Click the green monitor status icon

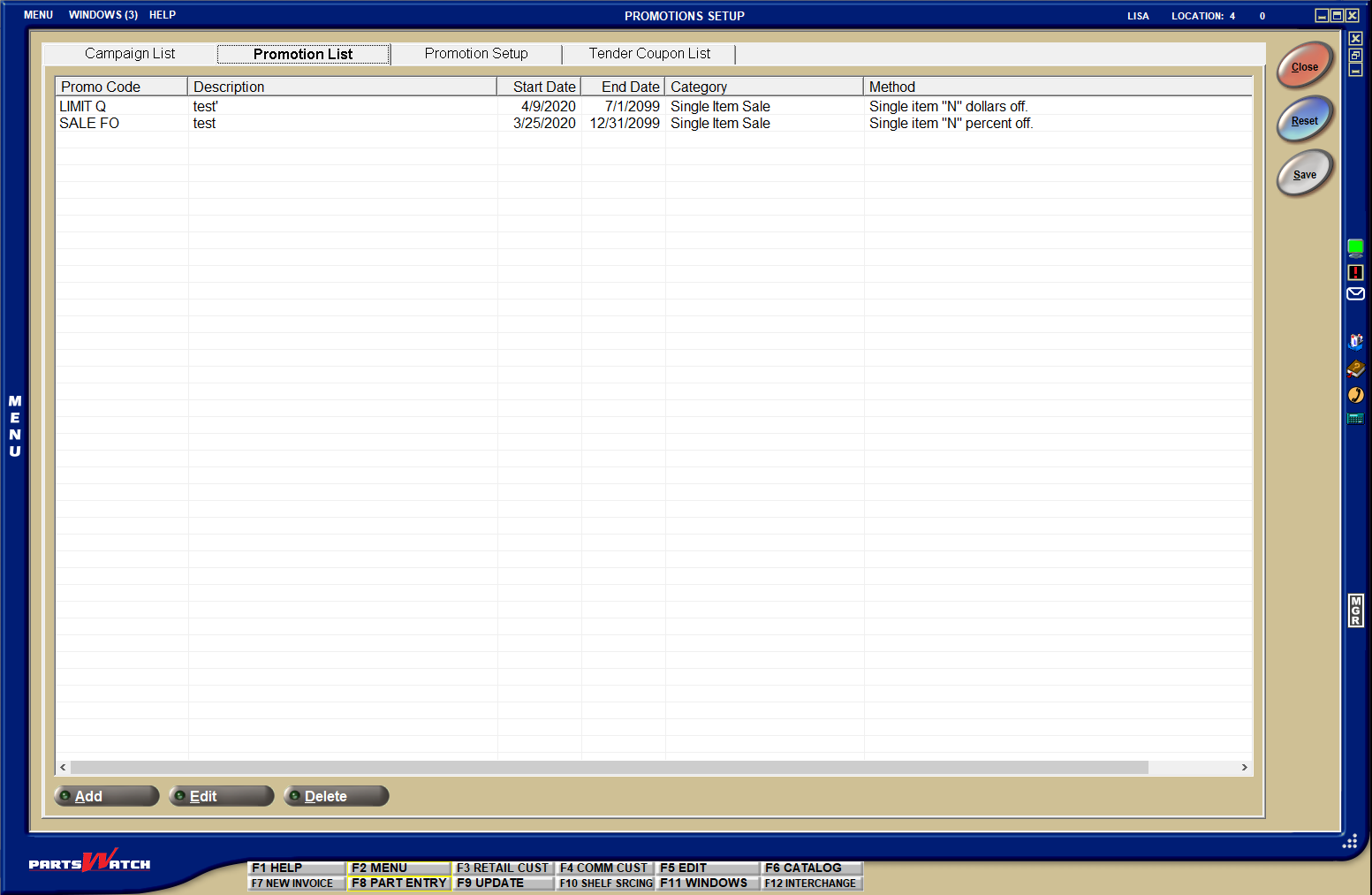[x=1355, y=247]
